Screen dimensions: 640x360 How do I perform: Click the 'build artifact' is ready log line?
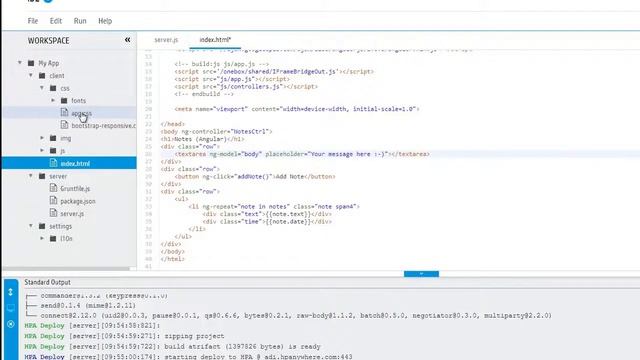(x=172, y=347)
